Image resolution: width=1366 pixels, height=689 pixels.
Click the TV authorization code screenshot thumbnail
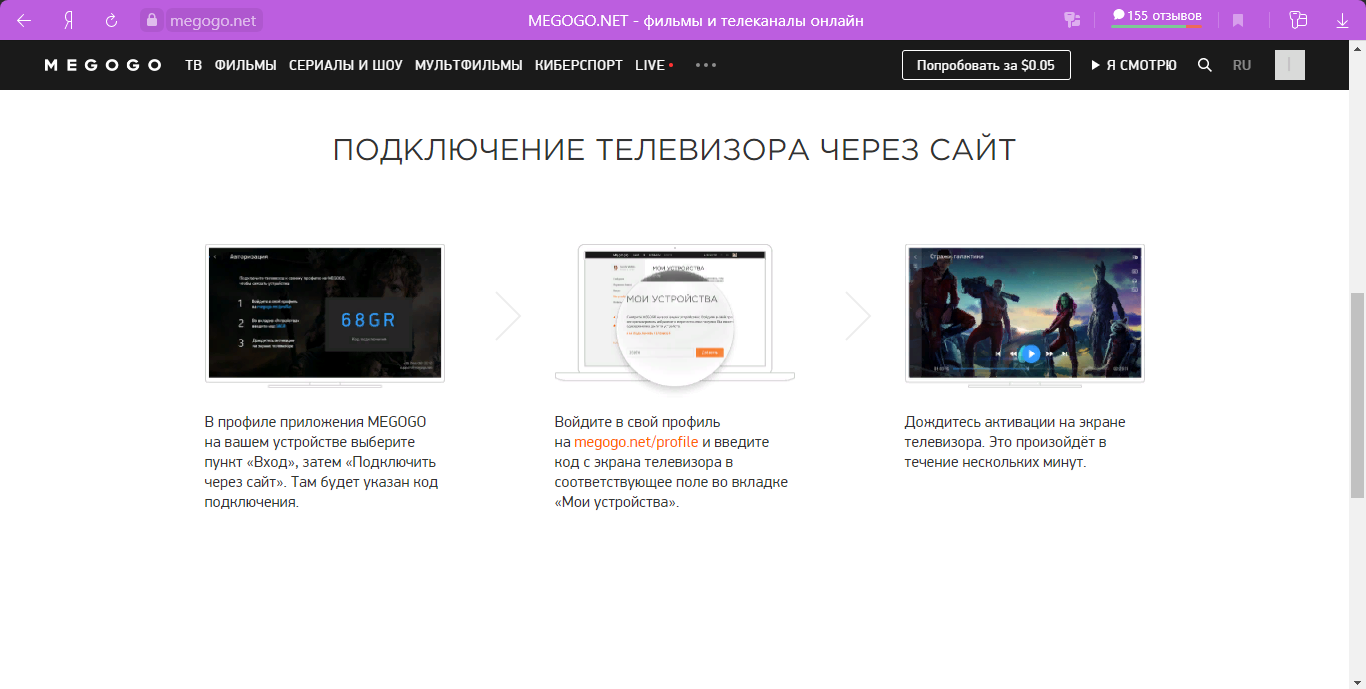pos(325,314)
